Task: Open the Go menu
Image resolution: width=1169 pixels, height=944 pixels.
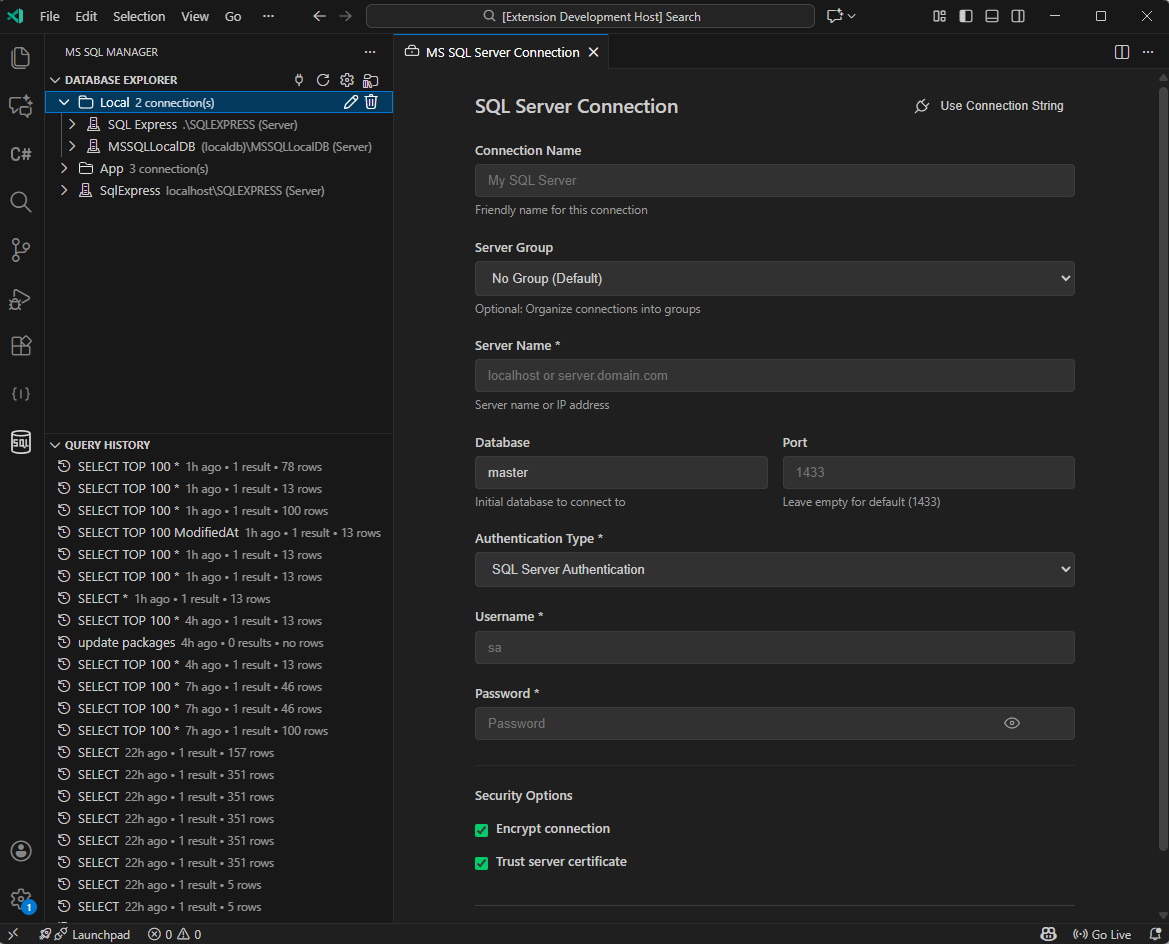Action: (x=233, y=16)
